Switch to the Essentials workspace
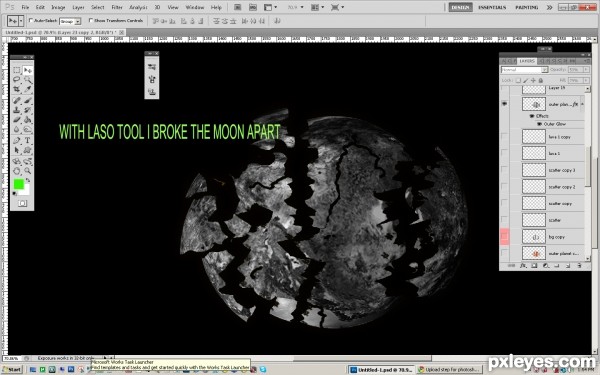 tap(492, 7)
